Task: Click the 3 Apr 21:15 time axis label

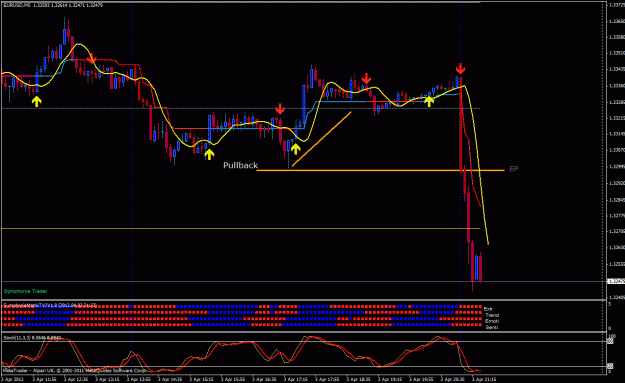Action: pos(484,379)
